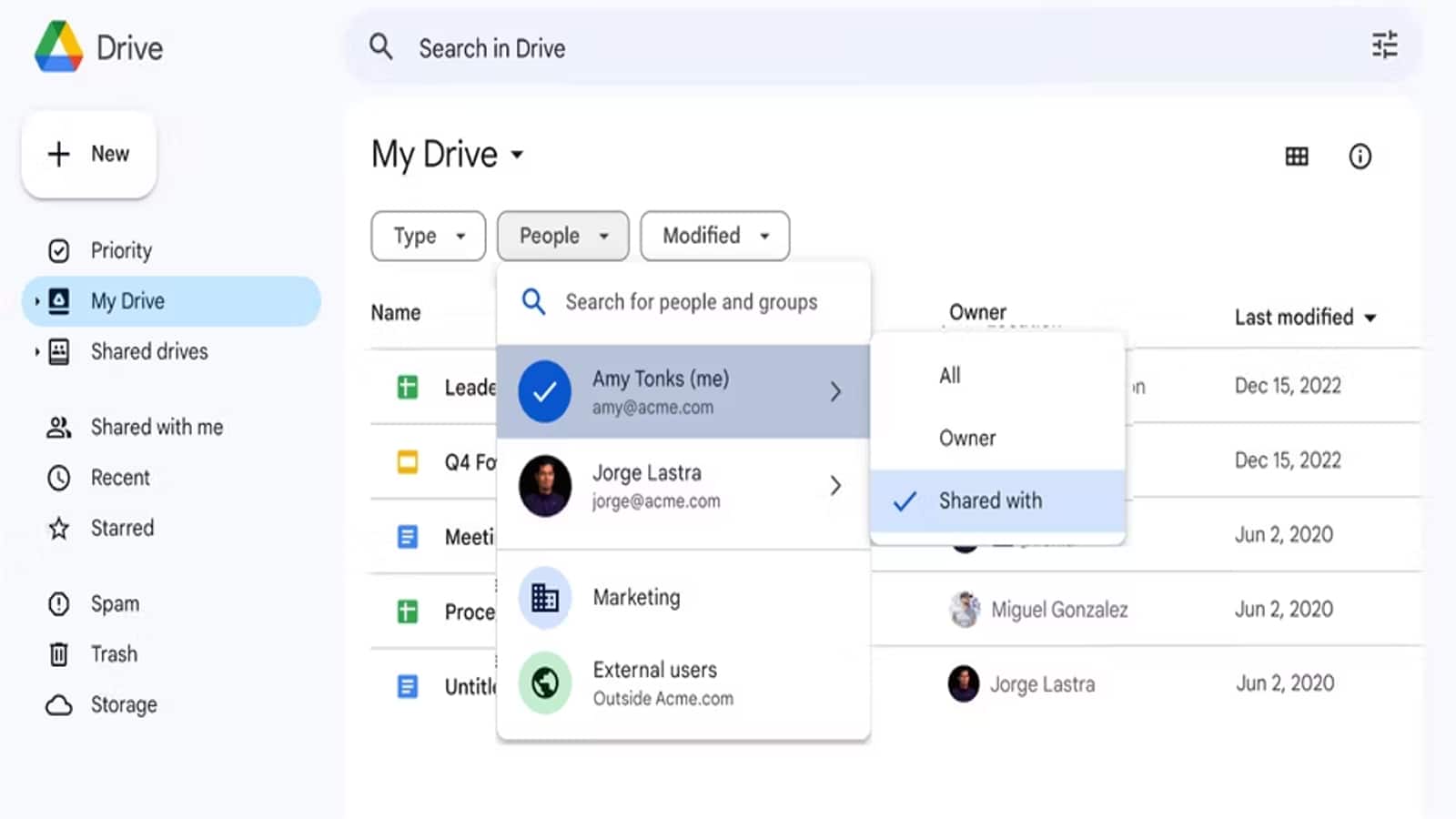Click the Storage cloud icon
The height and width of the screenshot is (819, 1456).
tap(58, 703)
